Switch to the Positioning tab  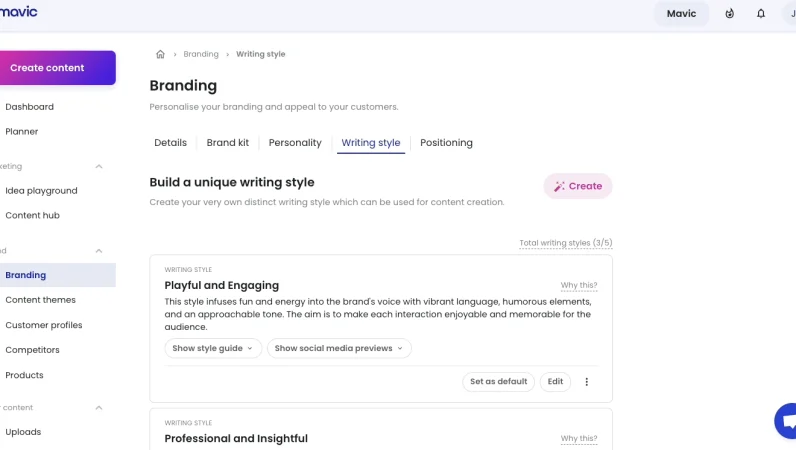(x=446, y=143)
